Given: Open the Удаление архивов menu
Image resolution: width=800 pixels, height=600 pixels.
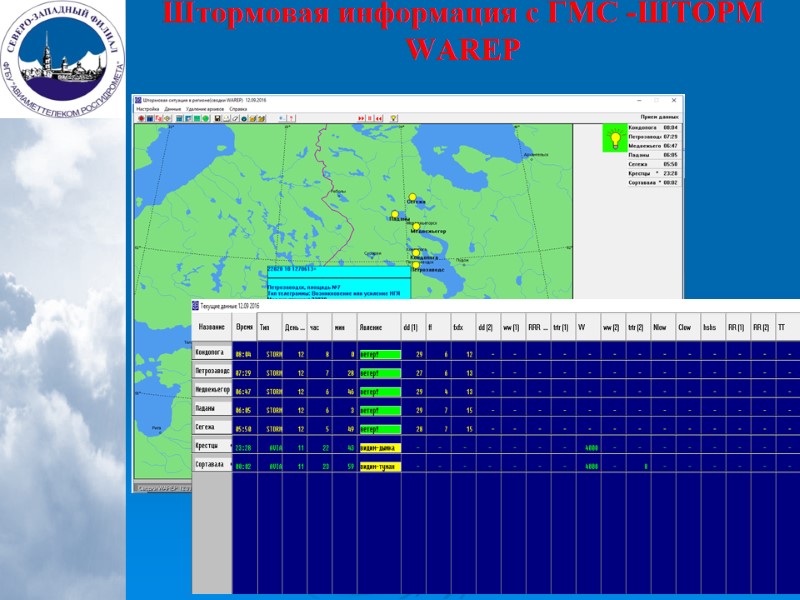Looking at the screenshot, I should pyautogui.click(x=205, y=109).
